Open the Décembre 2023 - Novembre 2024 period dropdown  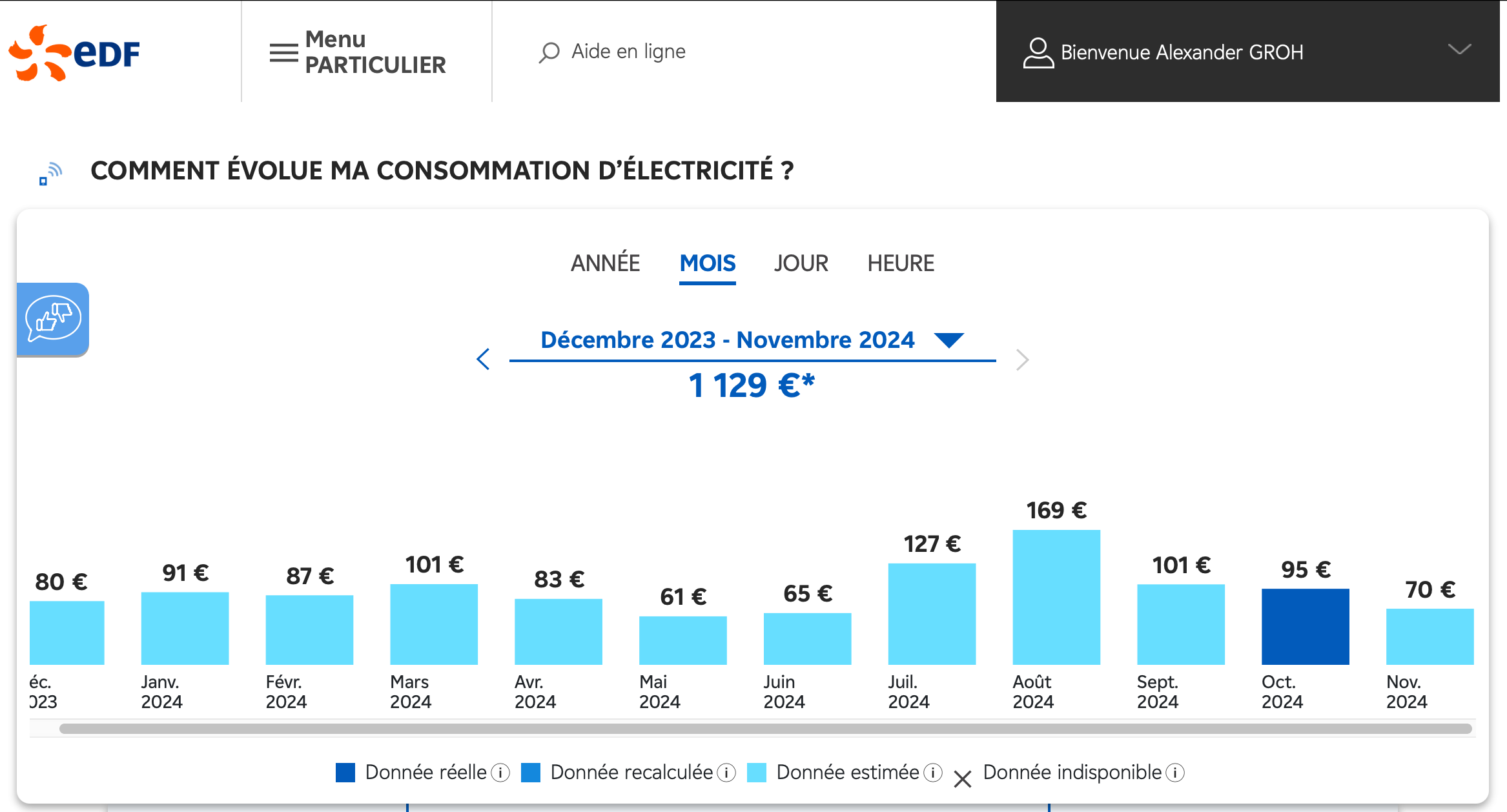948,340
